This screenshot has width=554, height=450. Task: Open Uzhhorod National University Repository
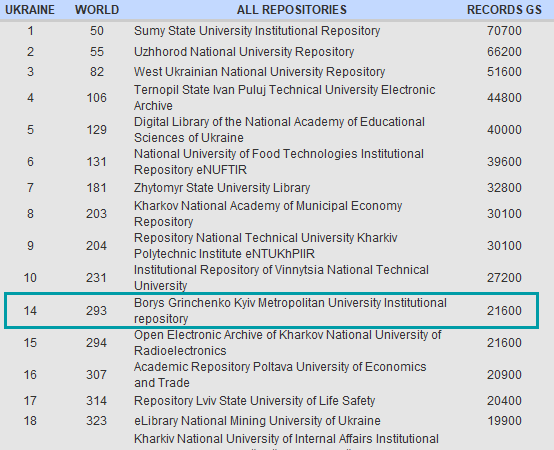244,52
